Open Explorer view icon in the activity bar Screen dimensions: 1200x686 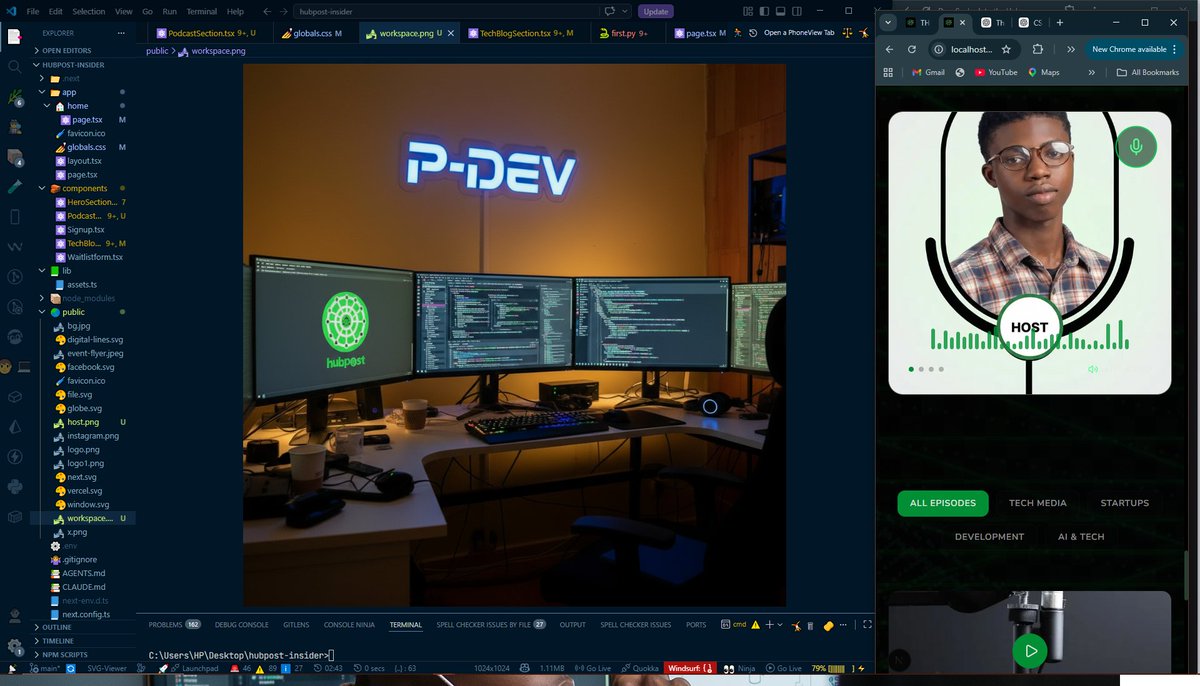coord(14,36)
